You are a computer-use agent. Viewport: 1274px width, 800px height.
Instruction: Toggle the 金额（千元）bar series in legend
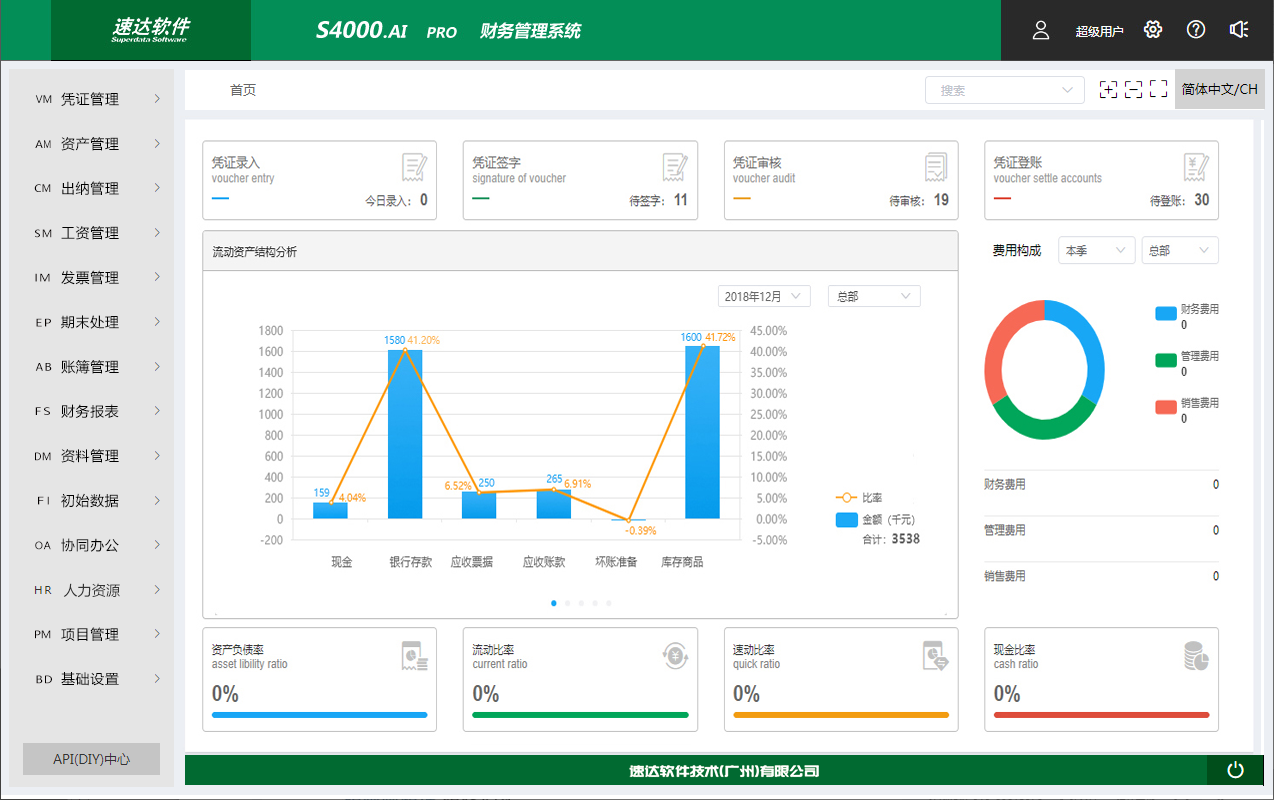(875, 520)
